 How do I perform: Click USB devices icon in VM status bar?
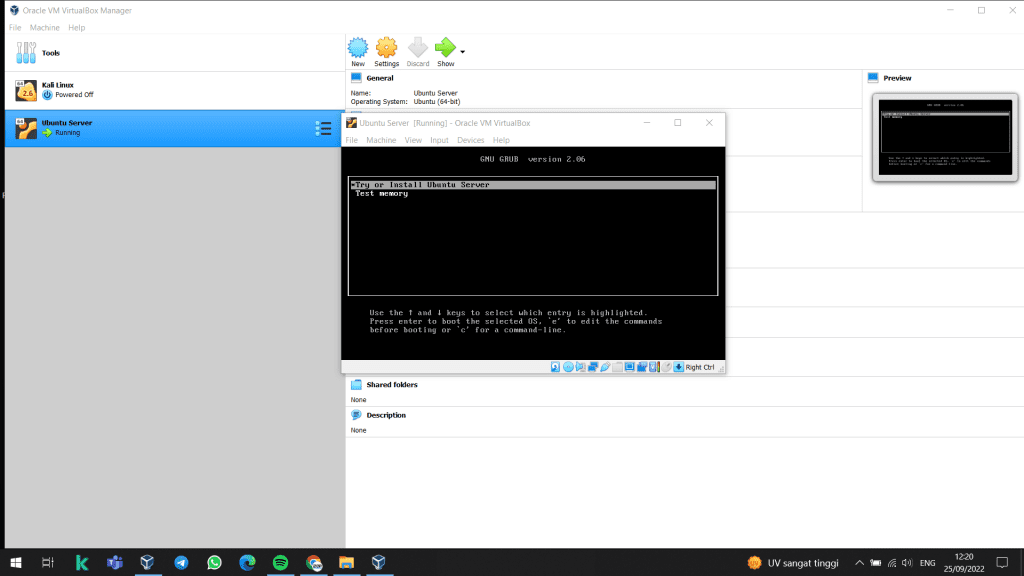(605, 367)
